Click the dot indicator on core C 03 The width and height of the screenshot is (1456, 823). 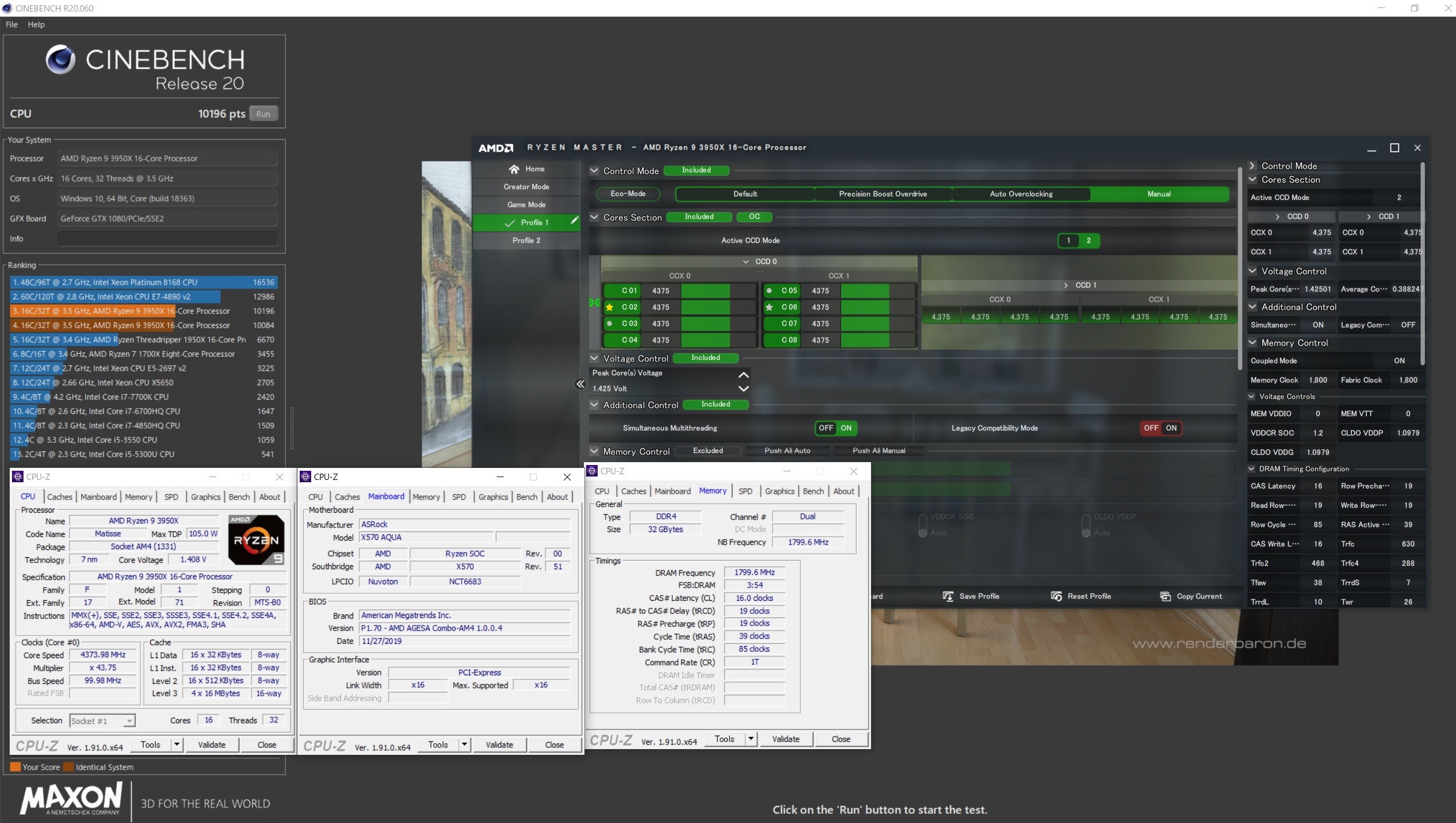(610, 324)
